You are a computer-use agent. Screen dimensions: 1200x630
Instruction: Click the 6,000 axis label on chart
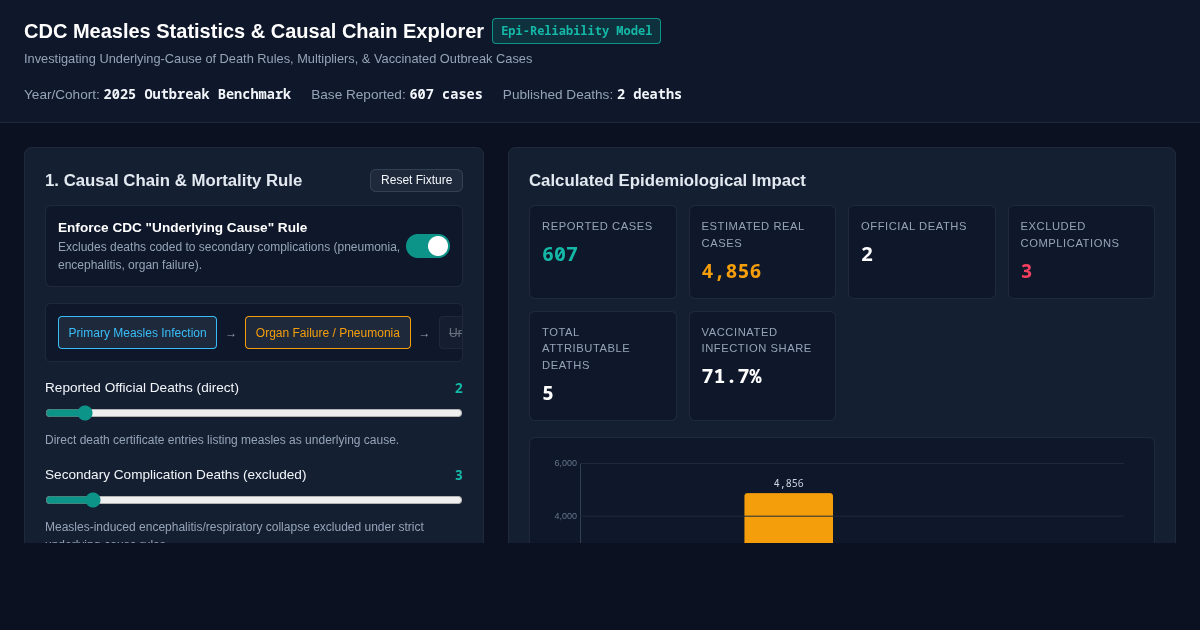[565, 463]
